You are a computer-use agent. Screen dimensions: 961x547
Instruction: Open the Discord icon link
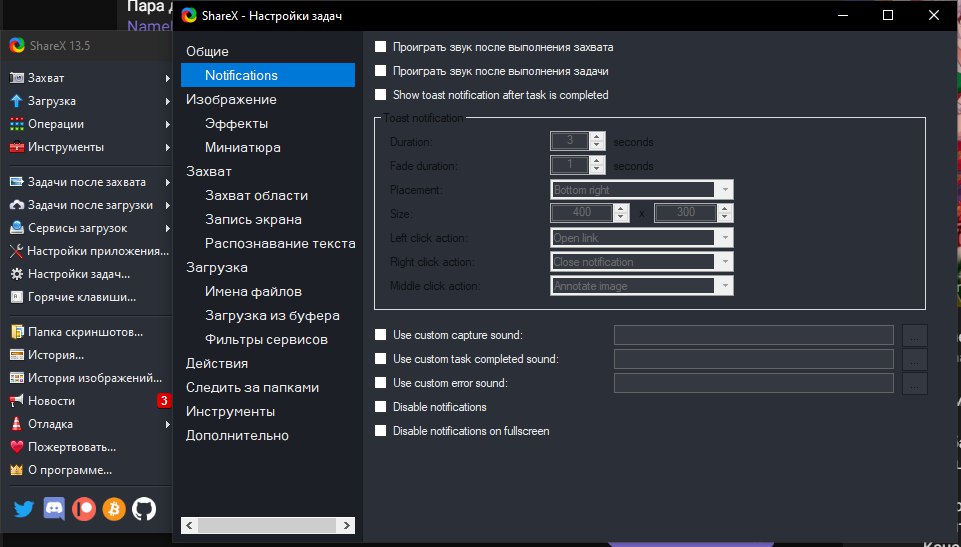click(54, 509)
